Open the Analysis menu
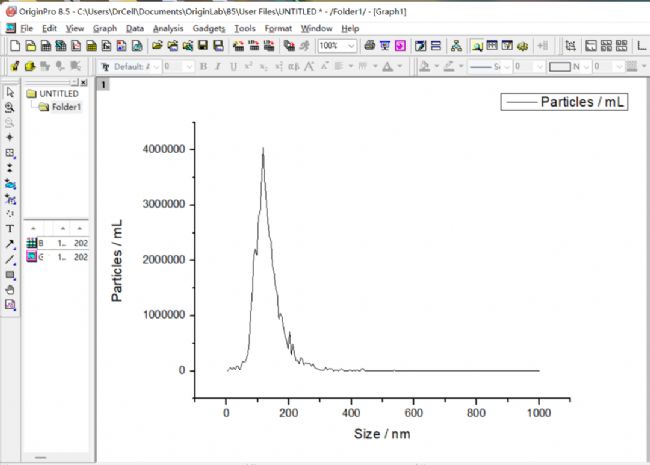650x465 pixels. tap(167, 29)
